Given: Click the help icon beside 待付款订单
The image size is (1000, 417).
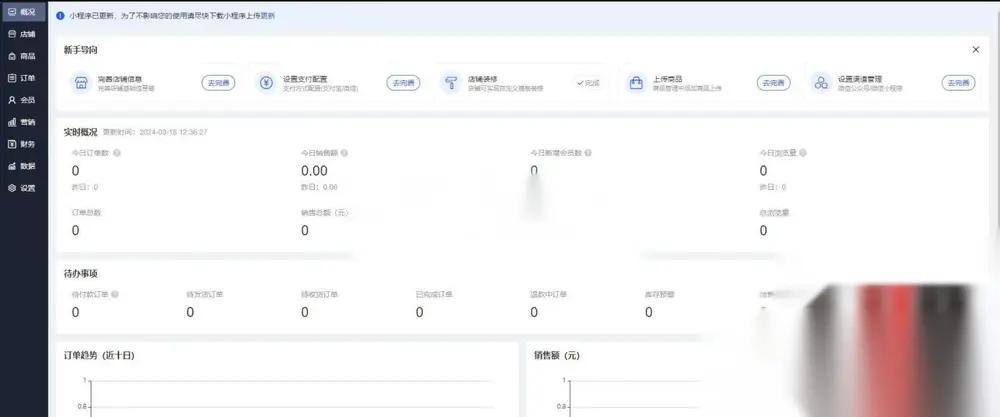Looking at the screenshot, I should click(115, 295).
